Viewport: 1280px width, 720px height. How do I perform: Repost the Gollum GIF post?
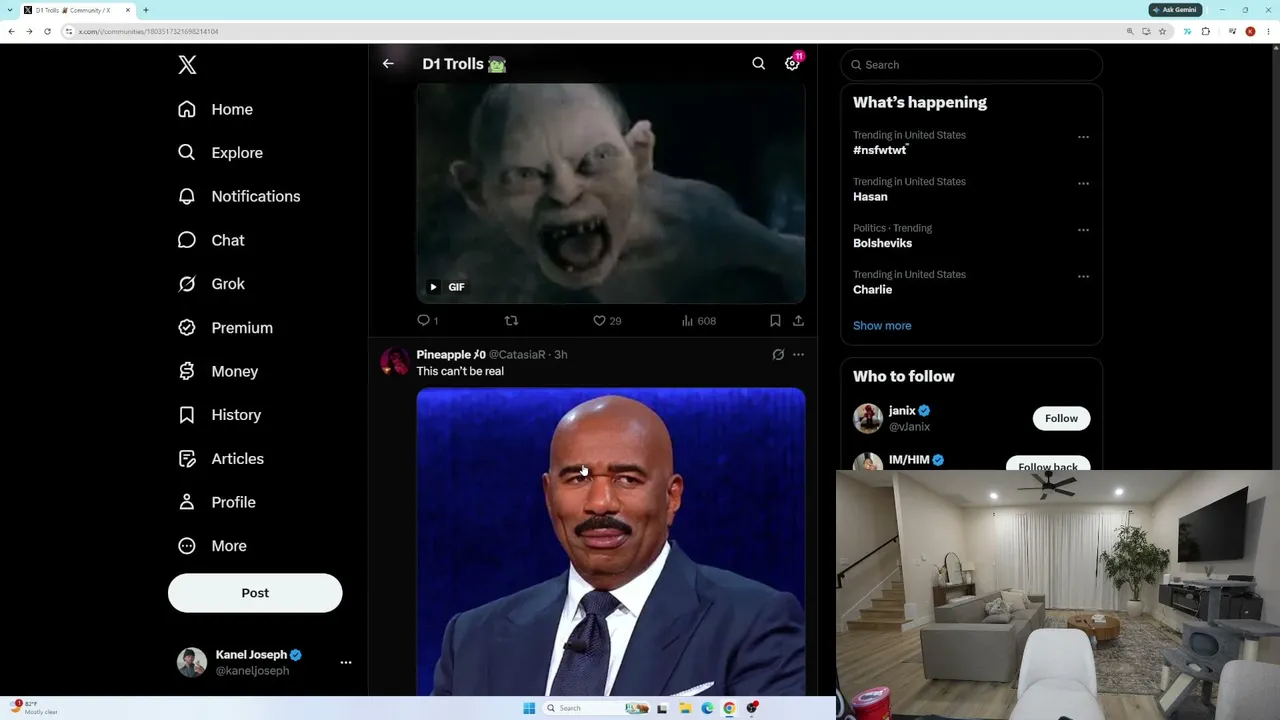[x=511, y=321]
